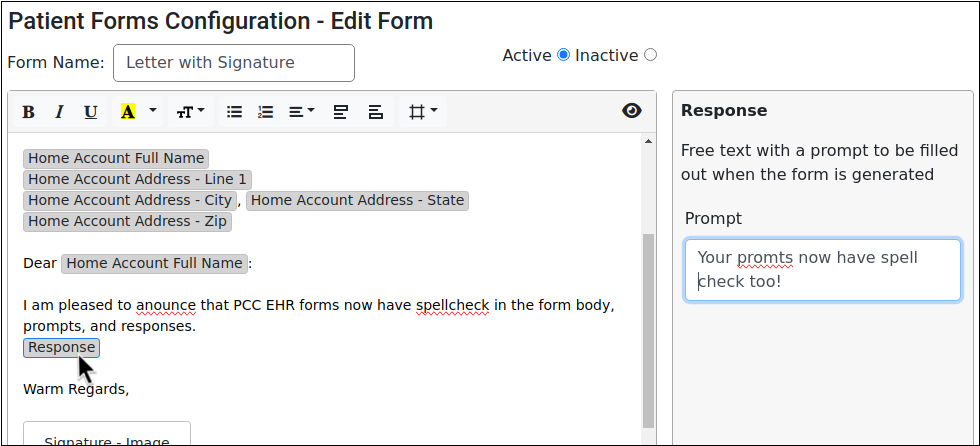The image size is (980, 446).
Task: Click the first line-spacing icon after alignment
Action: [x=340, y=112]
